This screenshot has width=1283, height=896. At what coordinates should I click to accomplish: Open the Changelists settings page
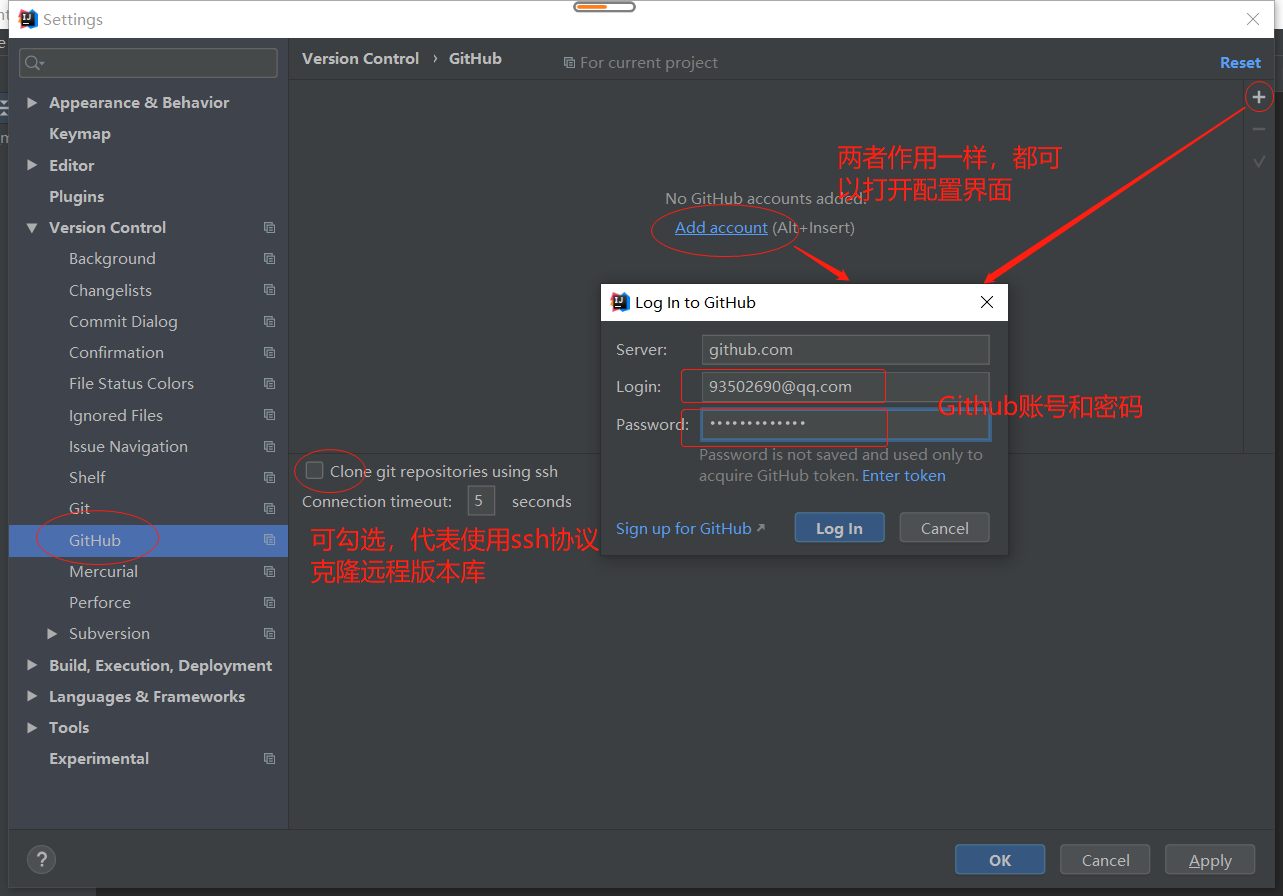point(110,290)
